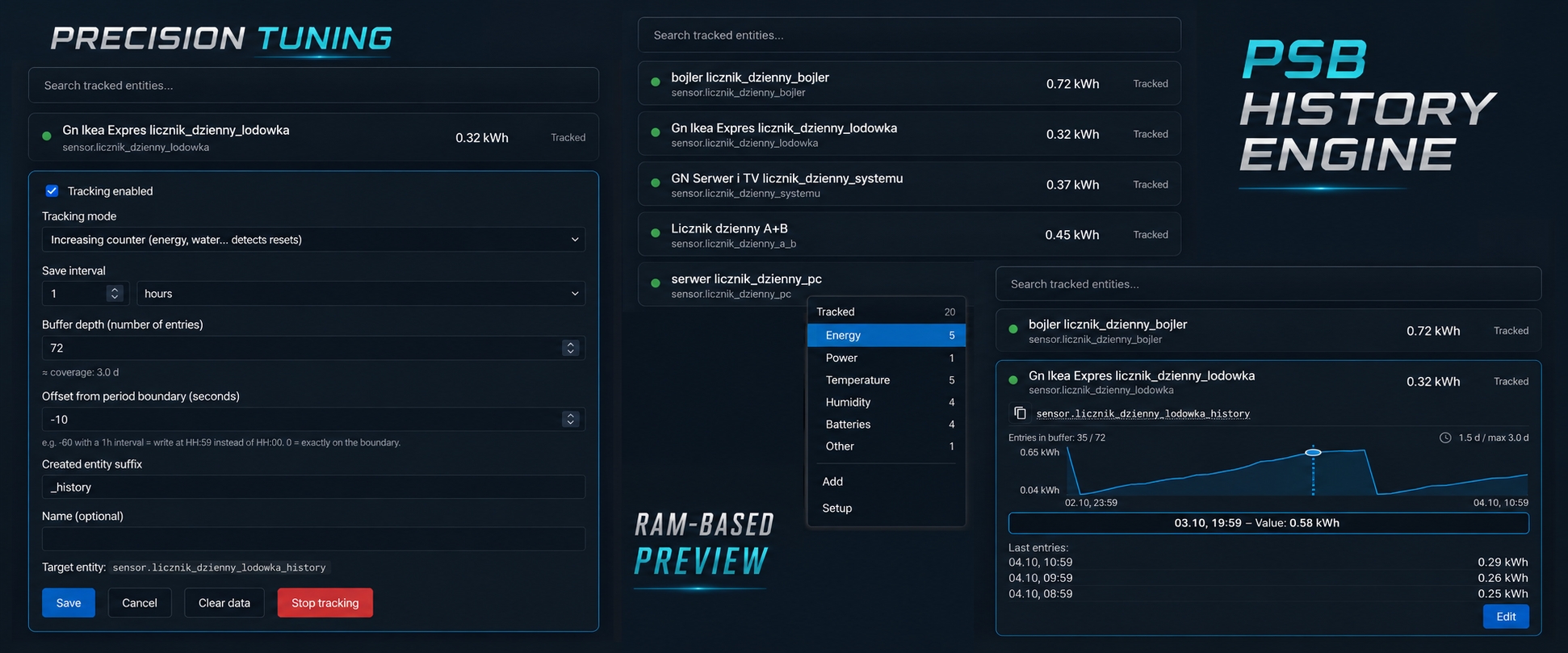Open the hours unit dropdown for Save interval
The width and height of the screenshot is (1568, 653).
(361, 294)
